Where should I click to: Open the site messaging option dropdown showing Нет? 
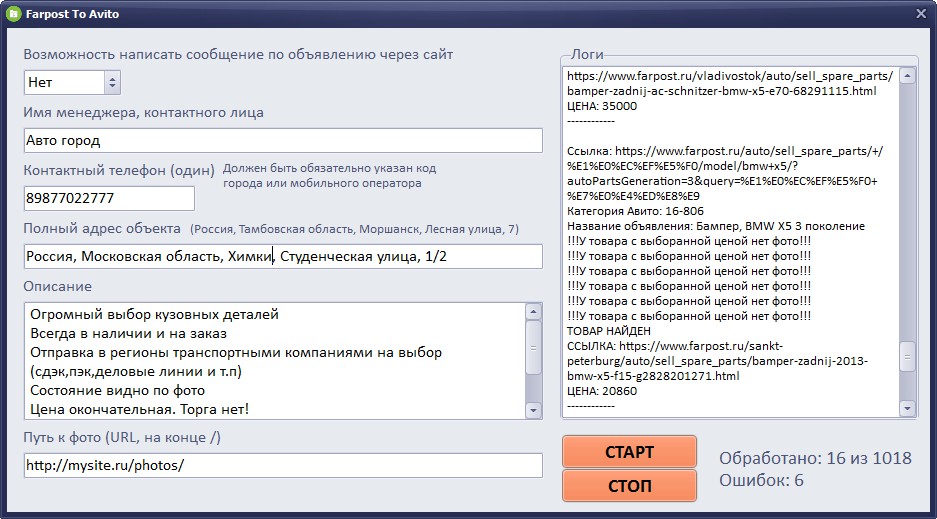tap(72, 82)
